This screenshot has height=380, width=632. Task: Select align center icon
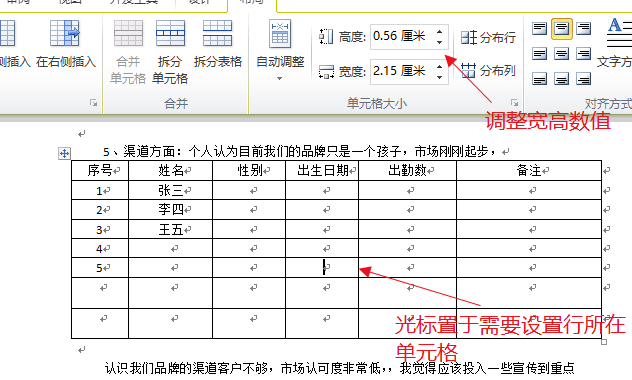561,54
